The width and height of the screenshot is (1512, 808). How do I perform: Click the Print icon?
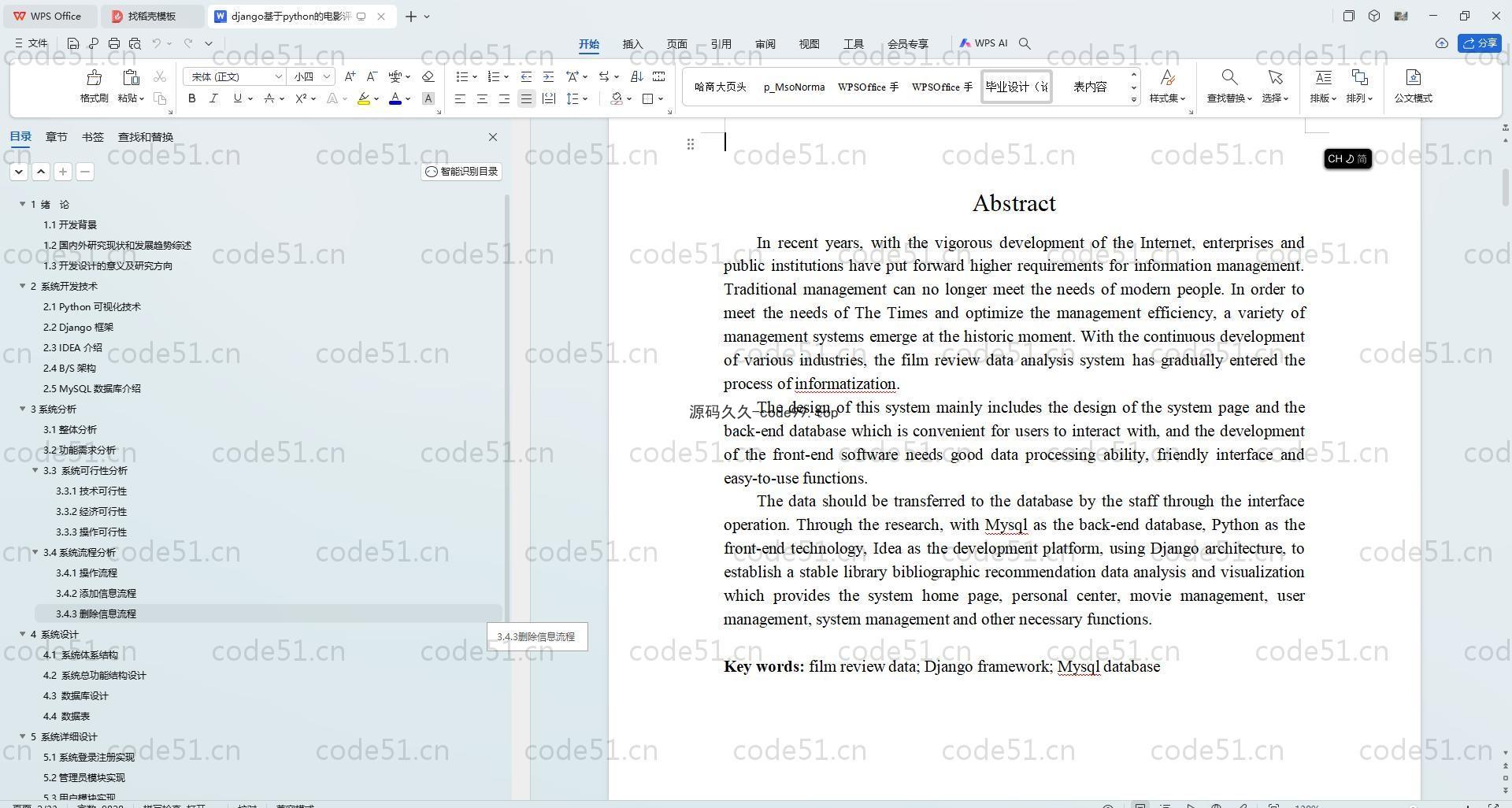(x=114, y=43)
